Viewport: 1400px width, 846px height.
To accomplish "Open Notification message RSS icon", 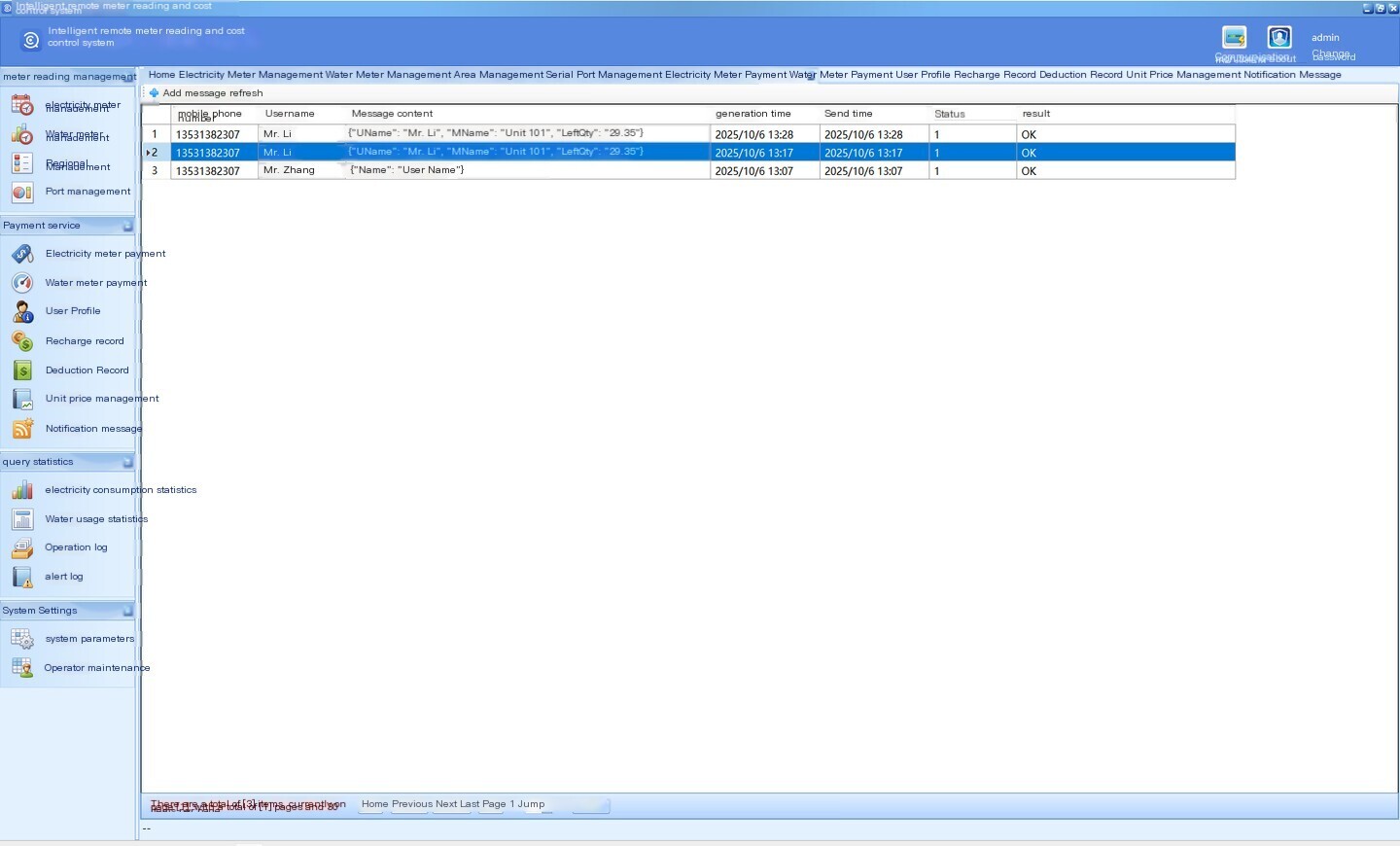I will (22, 428).
